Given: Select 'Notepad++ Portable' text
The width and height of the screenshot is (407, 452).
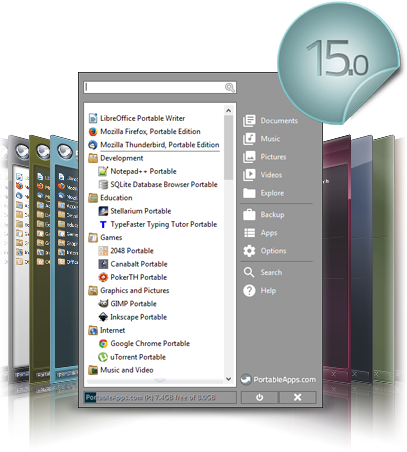Looking at the screenshot, I should pos(143,171).
